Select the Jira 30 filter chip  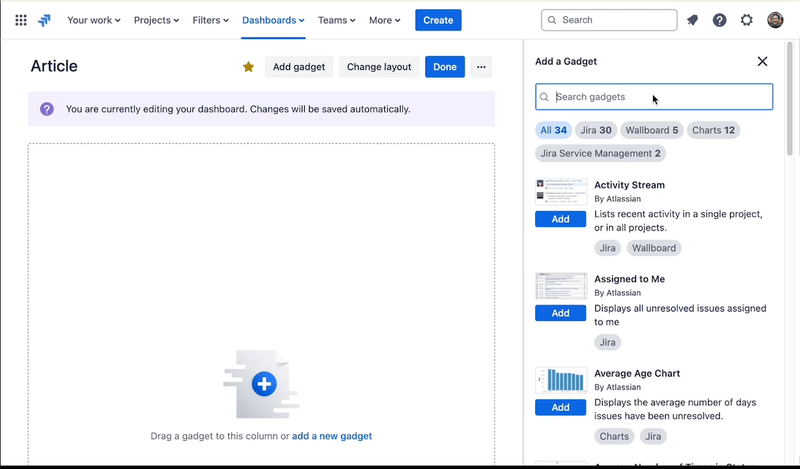pyautogui.click(x=596, y=130)
